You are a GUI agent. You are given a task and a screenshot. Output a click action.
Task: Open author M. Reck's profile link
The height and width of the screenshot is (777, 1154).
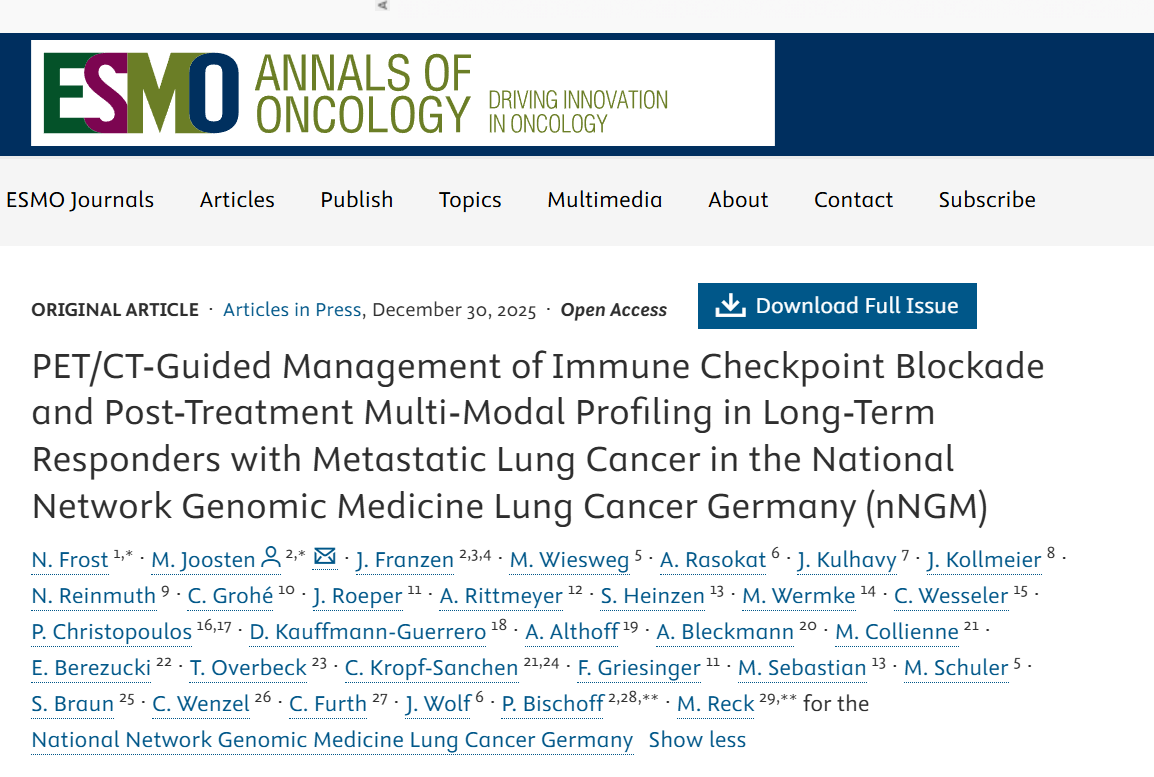point(716,705)
